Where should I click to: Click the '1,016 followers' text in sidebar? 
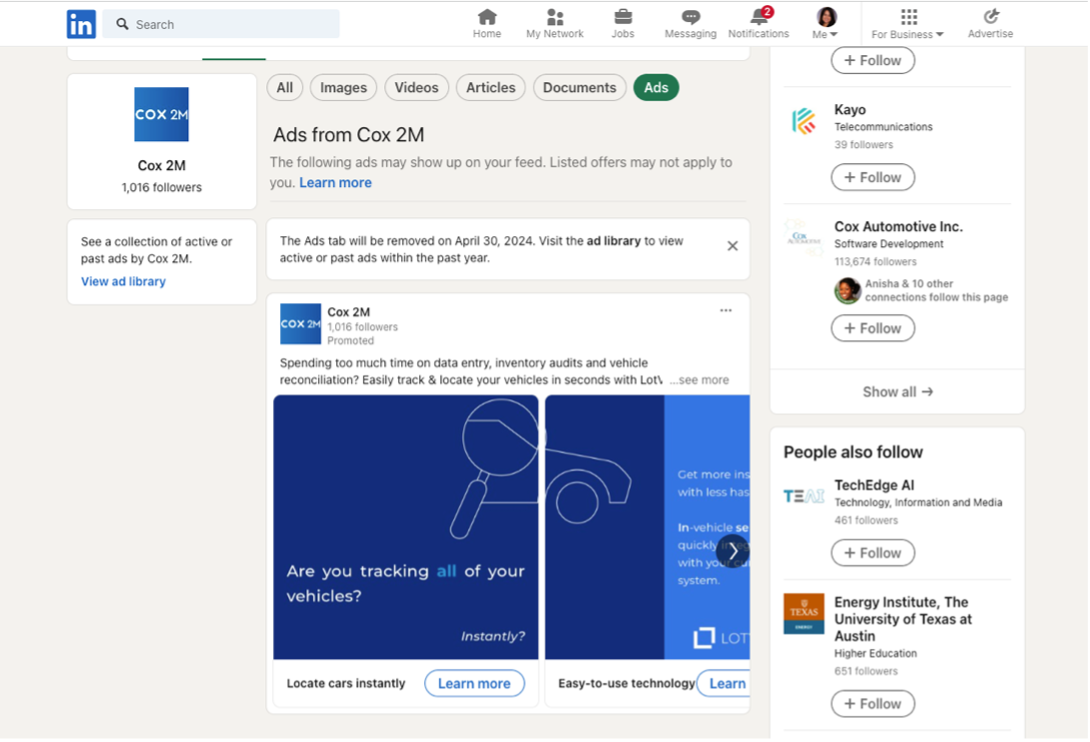pos(161,187)
